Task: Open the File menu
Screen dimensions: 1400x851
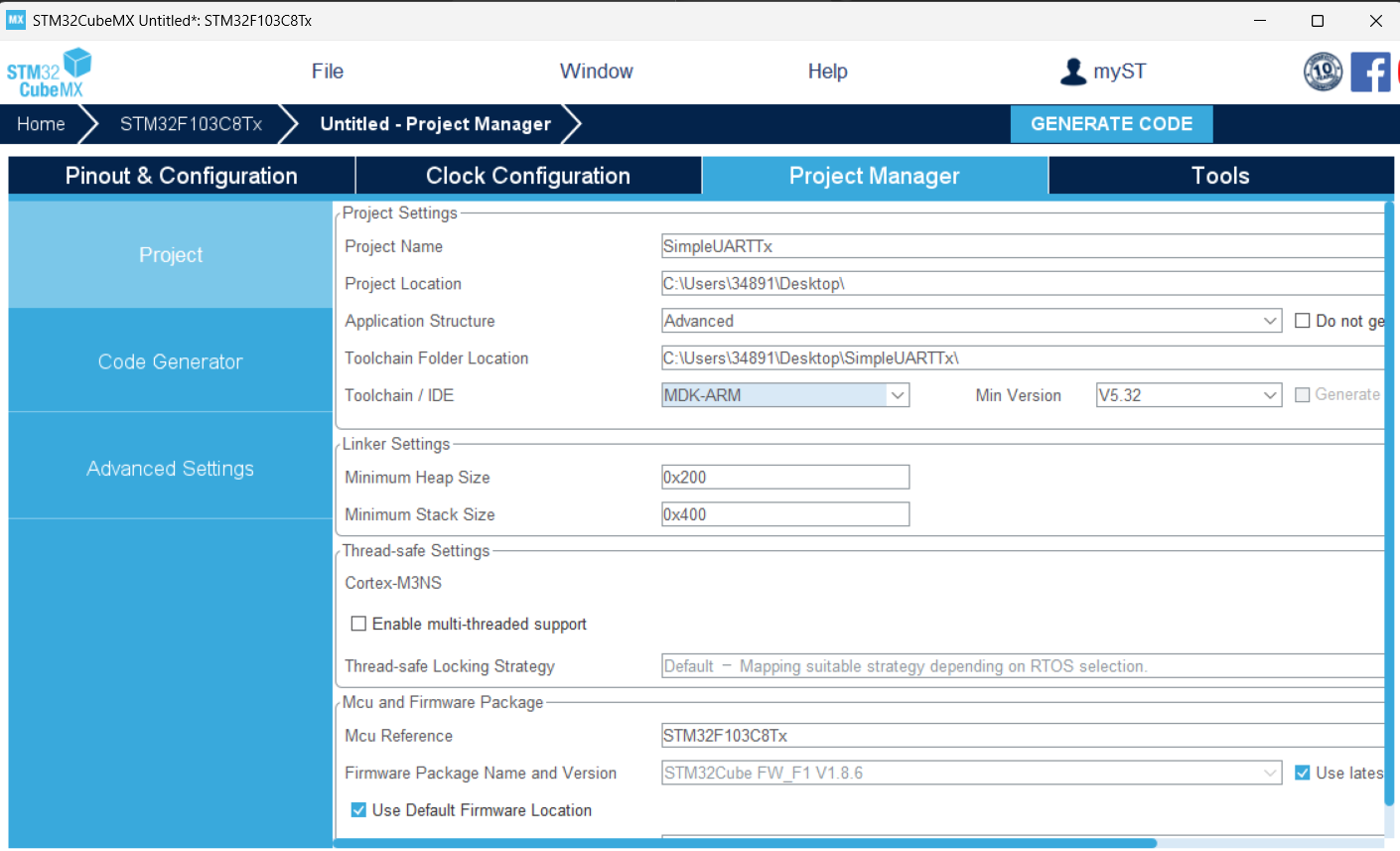Action: click(x=328, y=71)
